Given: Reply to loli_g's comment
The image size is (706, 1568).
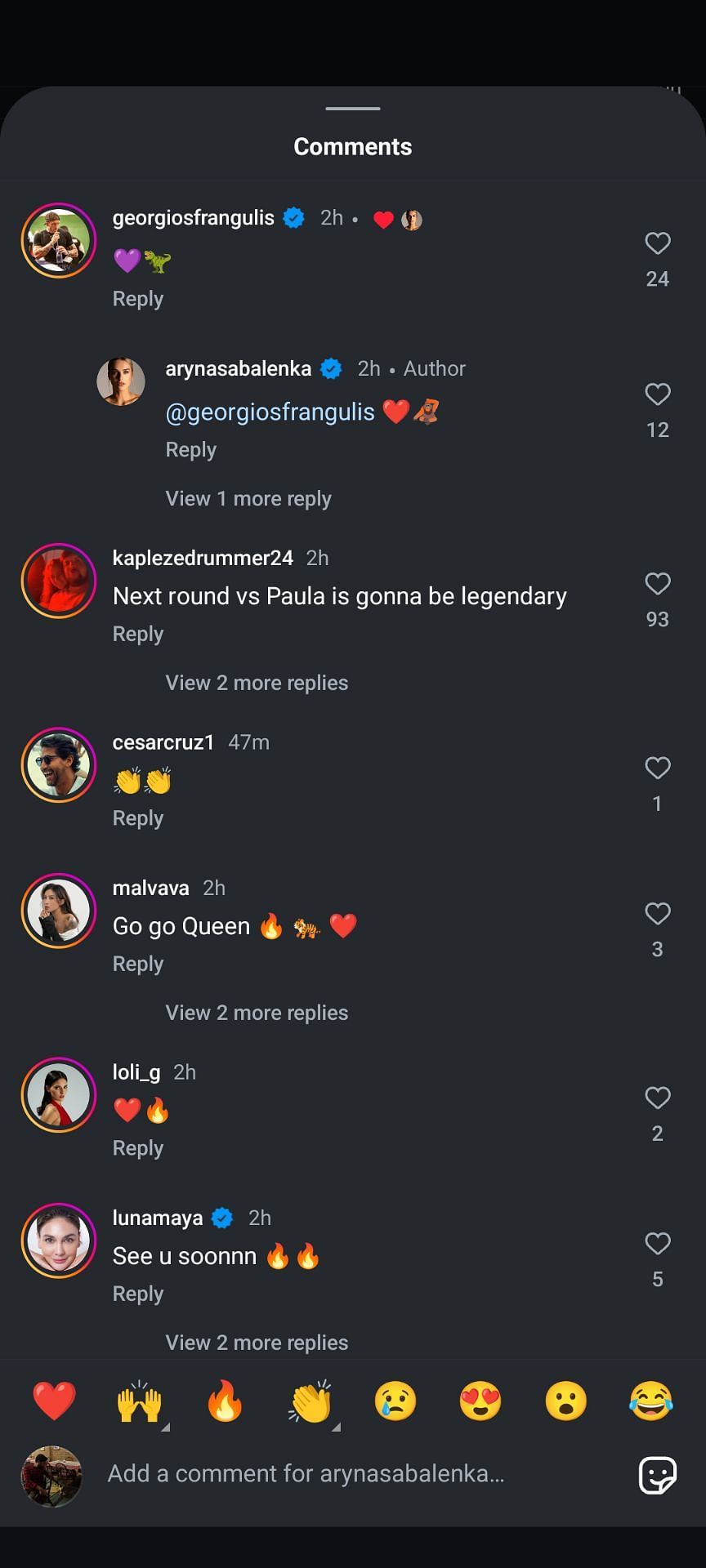Looking at the screenshot, I should [x=138, y=1148].
